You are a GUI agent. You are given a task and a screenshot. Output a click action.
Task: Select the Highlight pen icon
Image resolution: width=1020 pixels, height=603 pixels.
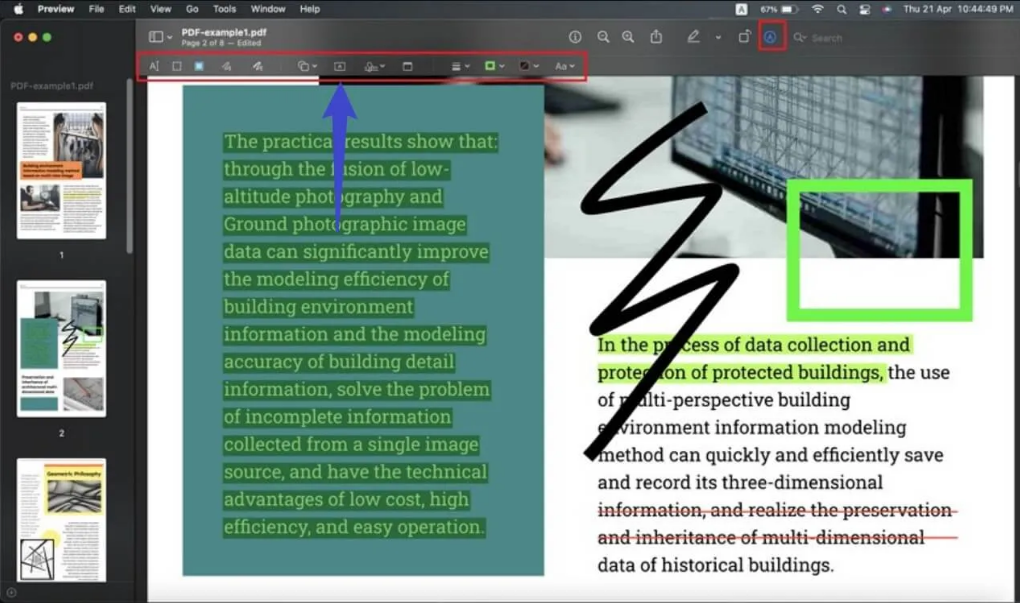coord(693,37)
